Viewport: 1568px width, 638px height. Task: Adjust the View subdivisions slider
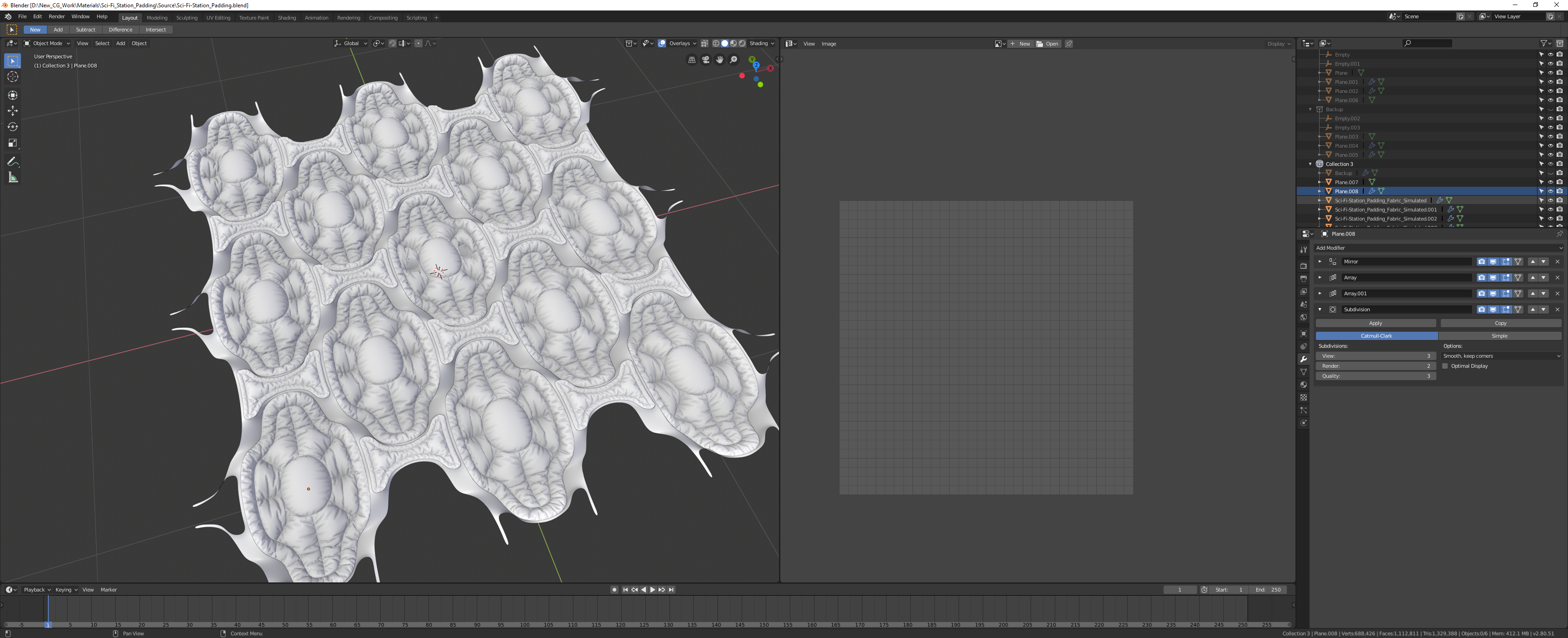pyautogui.click(x=1376, y=355)
